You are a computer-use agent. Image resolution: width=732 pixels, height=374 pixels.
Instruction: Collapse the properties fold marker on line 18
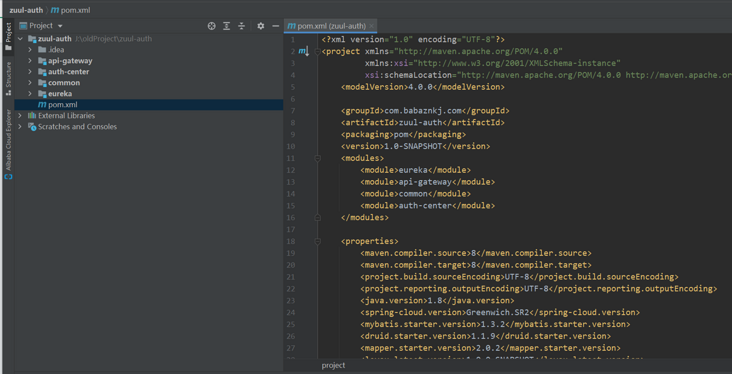[317, 241]
